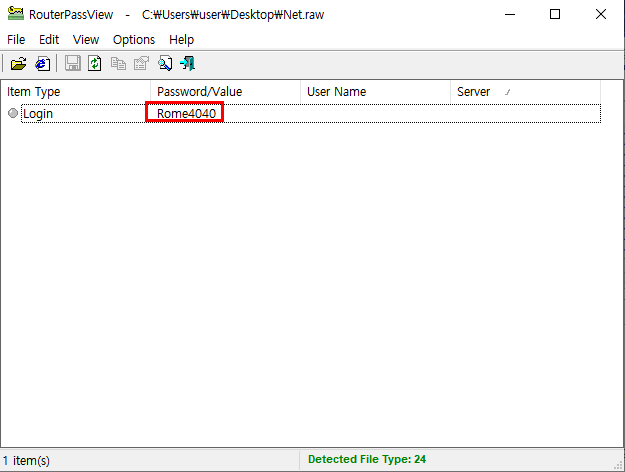This screenshot has height=472, width=625.
Task: Click the Rome4040 password value
Action: (x=186, y=114)
